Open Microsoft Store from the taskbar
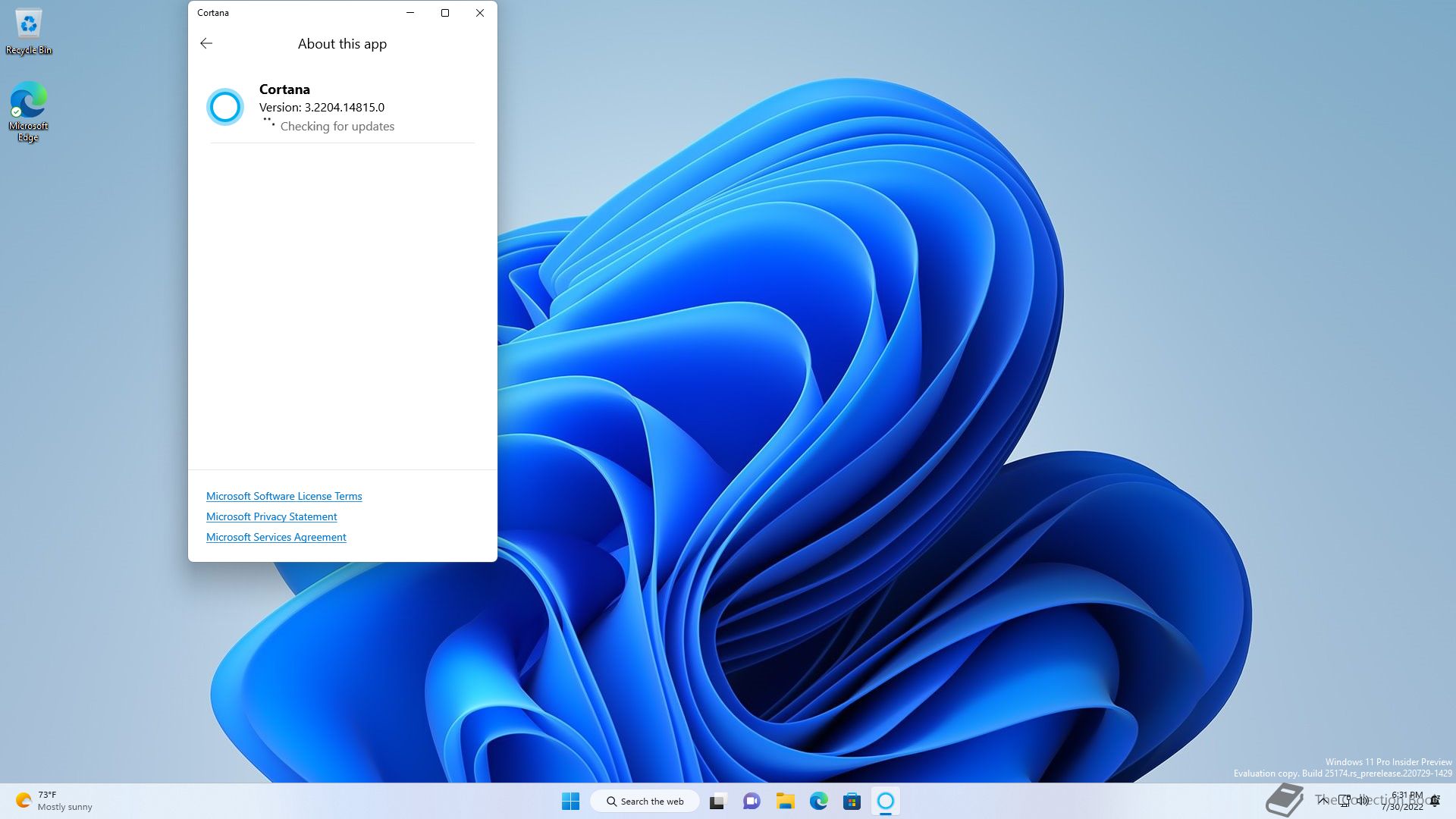This screenshot has height=819, width=1456. tap(852, 801)
